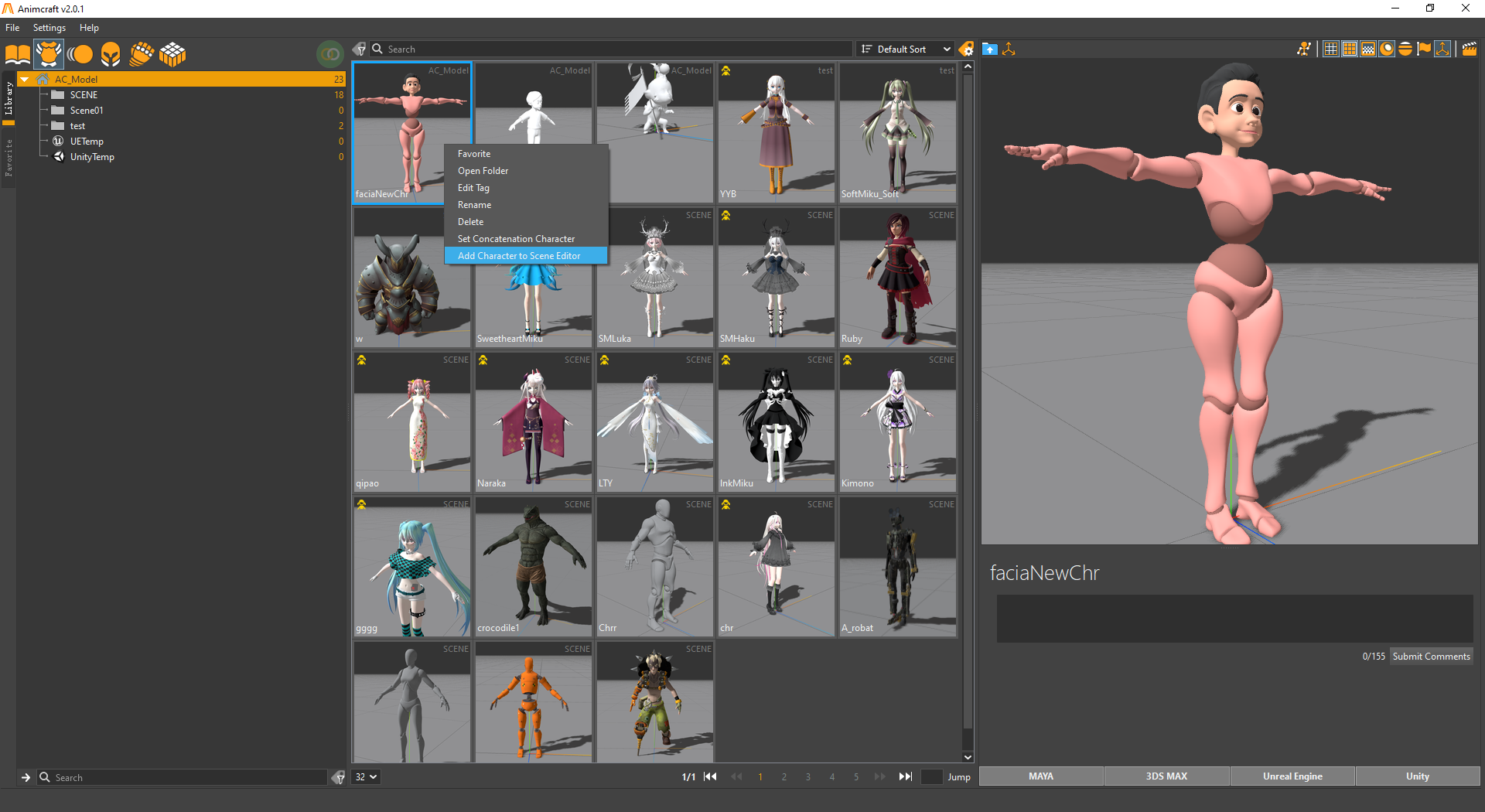This screenshot has height=812, width=1485.
Task: Go to page 1 in pagination
Action: click(x=760, y=776)
